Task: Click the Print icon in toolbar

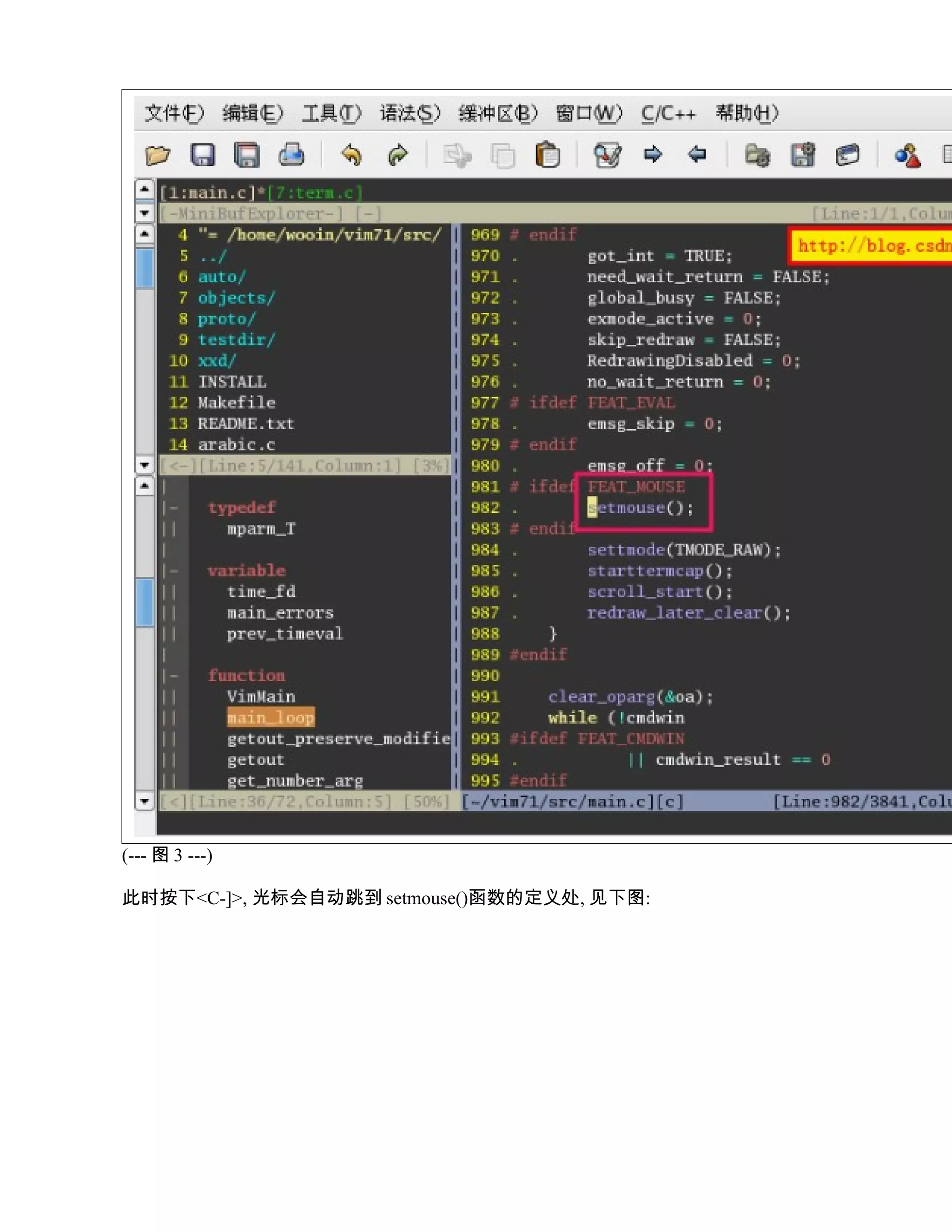Action: (291, 154)
